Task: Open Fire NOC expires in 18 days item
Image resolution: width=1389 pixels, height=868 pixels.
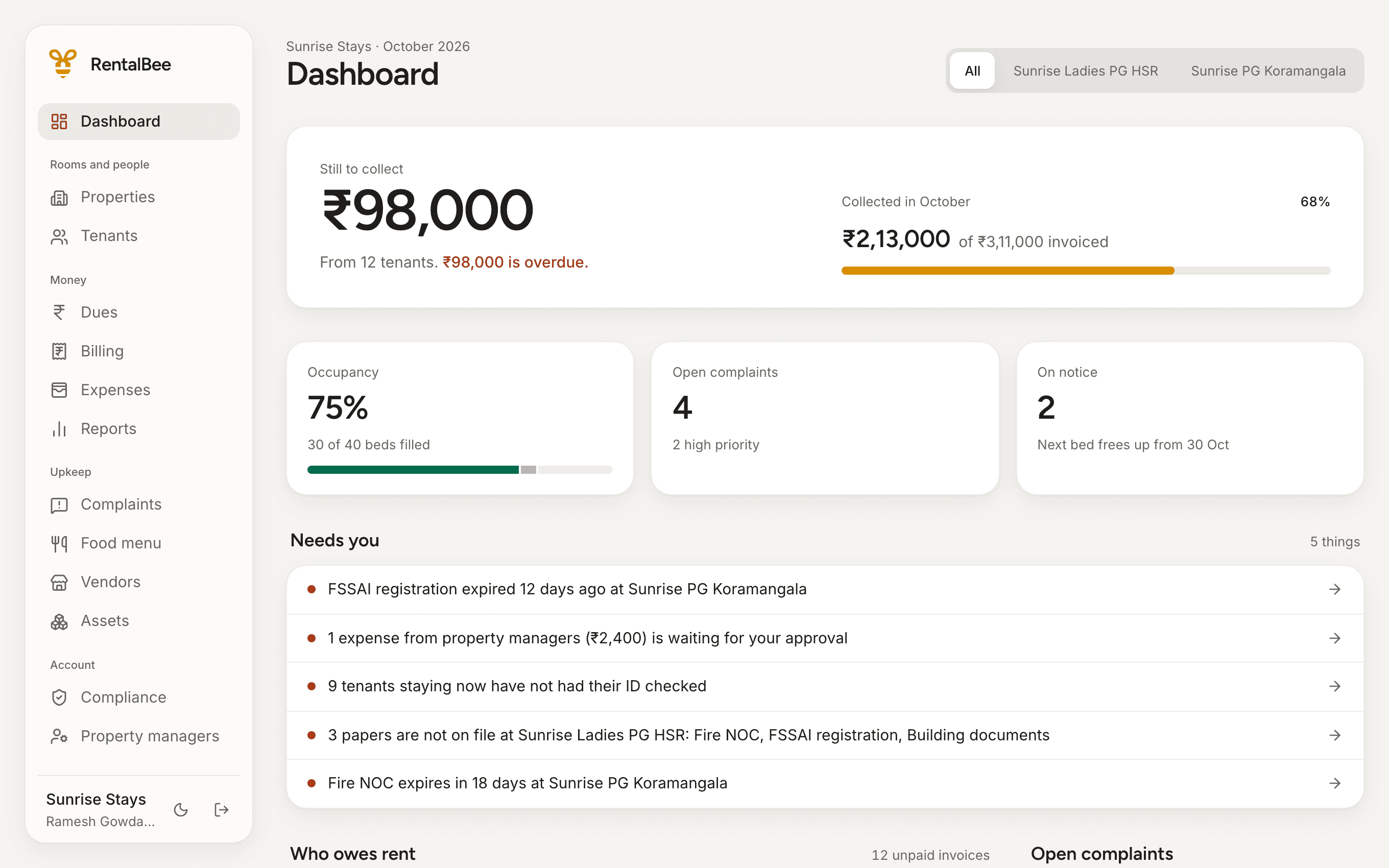Action: point(825,784)
